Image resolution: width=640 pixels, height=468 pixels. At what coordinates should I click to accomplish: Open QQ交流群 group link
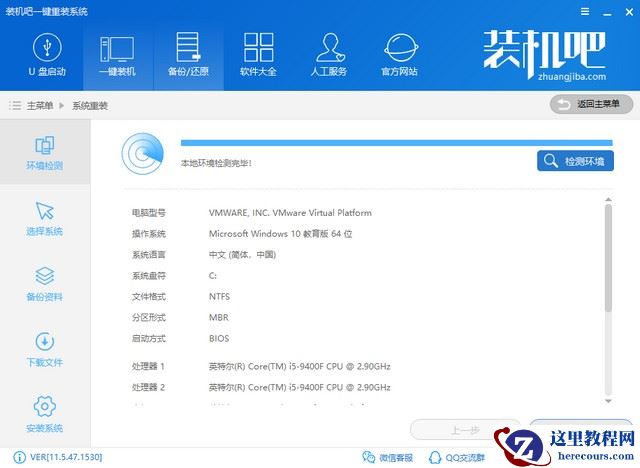[x=457, y=457]
